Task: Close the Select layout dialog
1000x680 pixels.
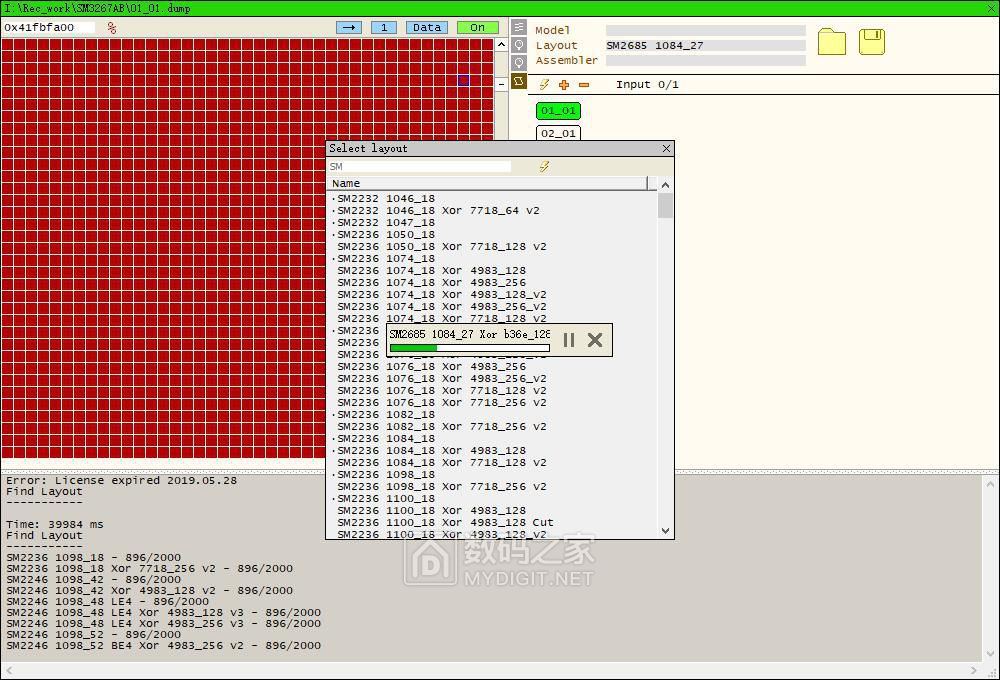Action: point(666,148)
